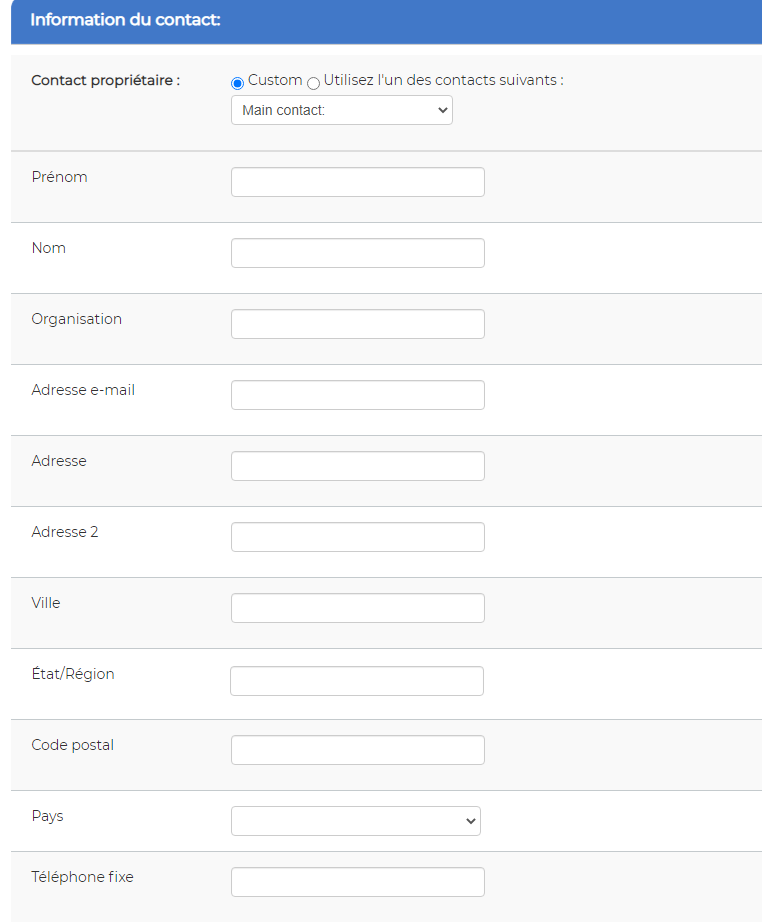Click the Pays dropdown chevron arrow
The width and height of the screenshot is (762, 922).
click(x=470, y=821)
